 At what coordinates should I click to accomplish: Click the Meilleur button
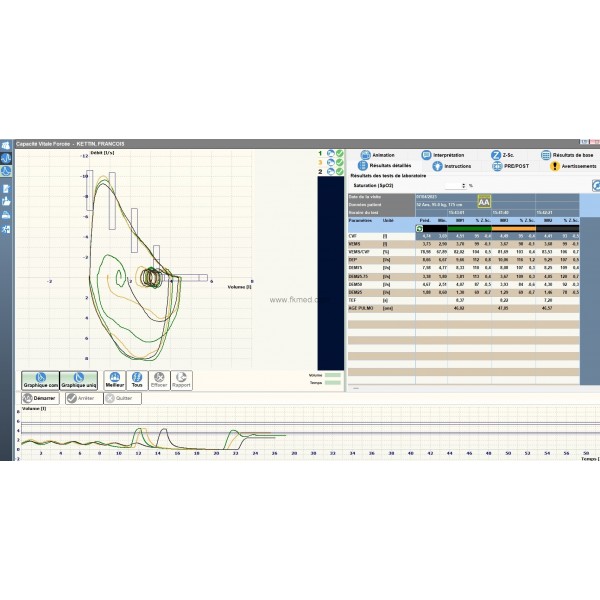point(115,381)
